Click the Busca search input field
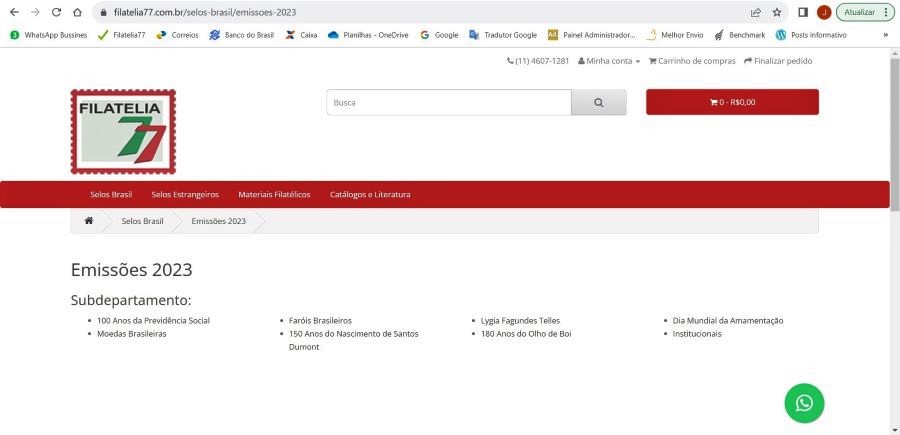Screen dimensions: 900x435 pos(448,102)
